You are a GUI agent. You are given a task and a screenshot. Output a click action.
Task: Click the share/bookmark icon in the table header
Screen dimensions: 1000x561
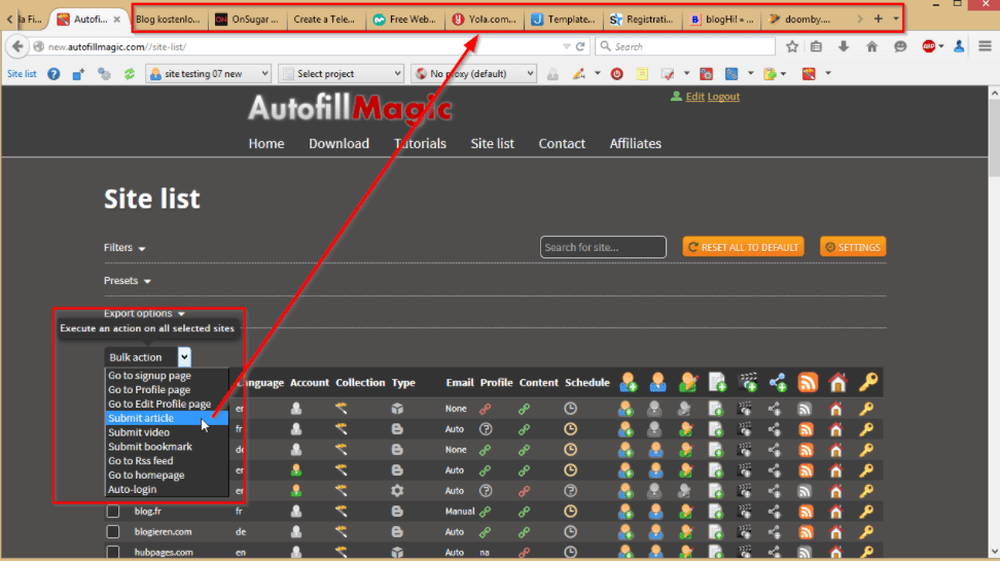pyautogui.click(x=777, y=382)
